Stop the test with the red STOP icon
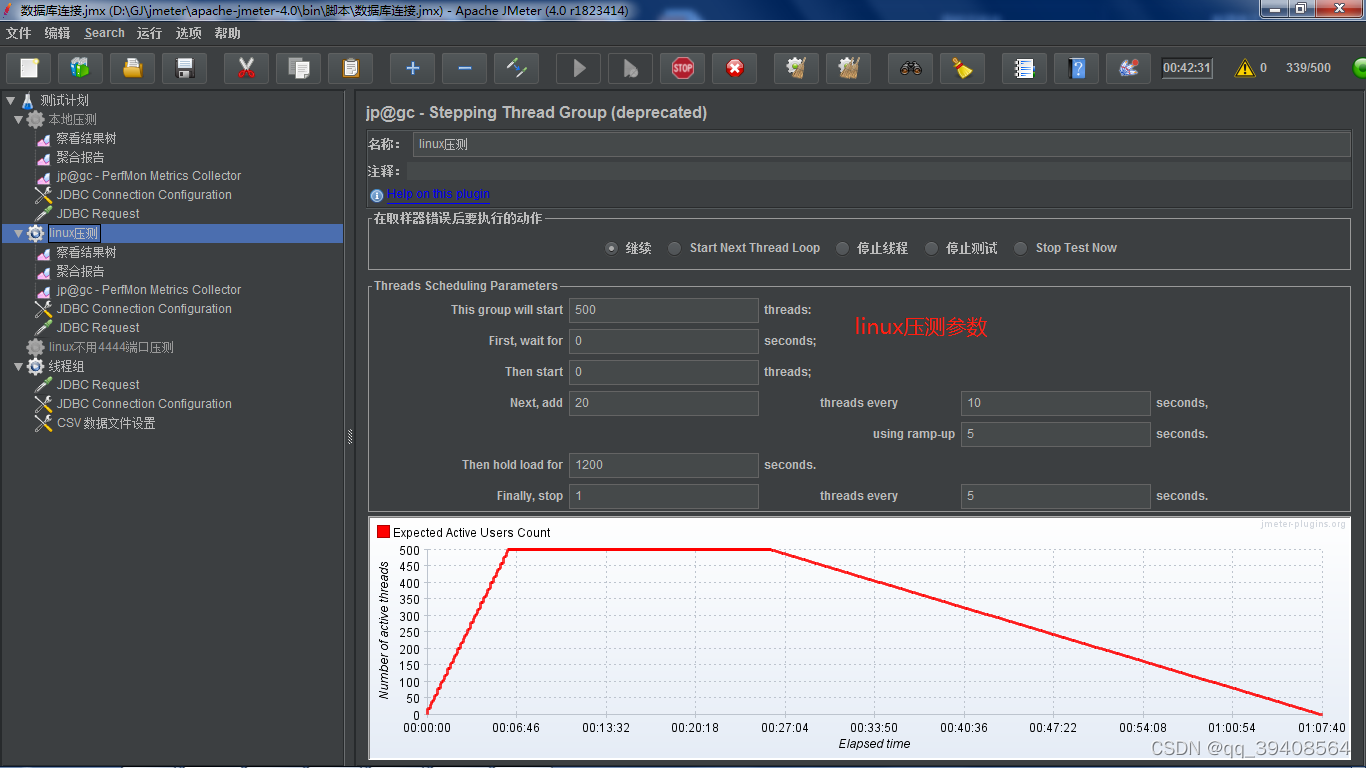Viewport: 1366px width, 768px height. pos(682,68)
